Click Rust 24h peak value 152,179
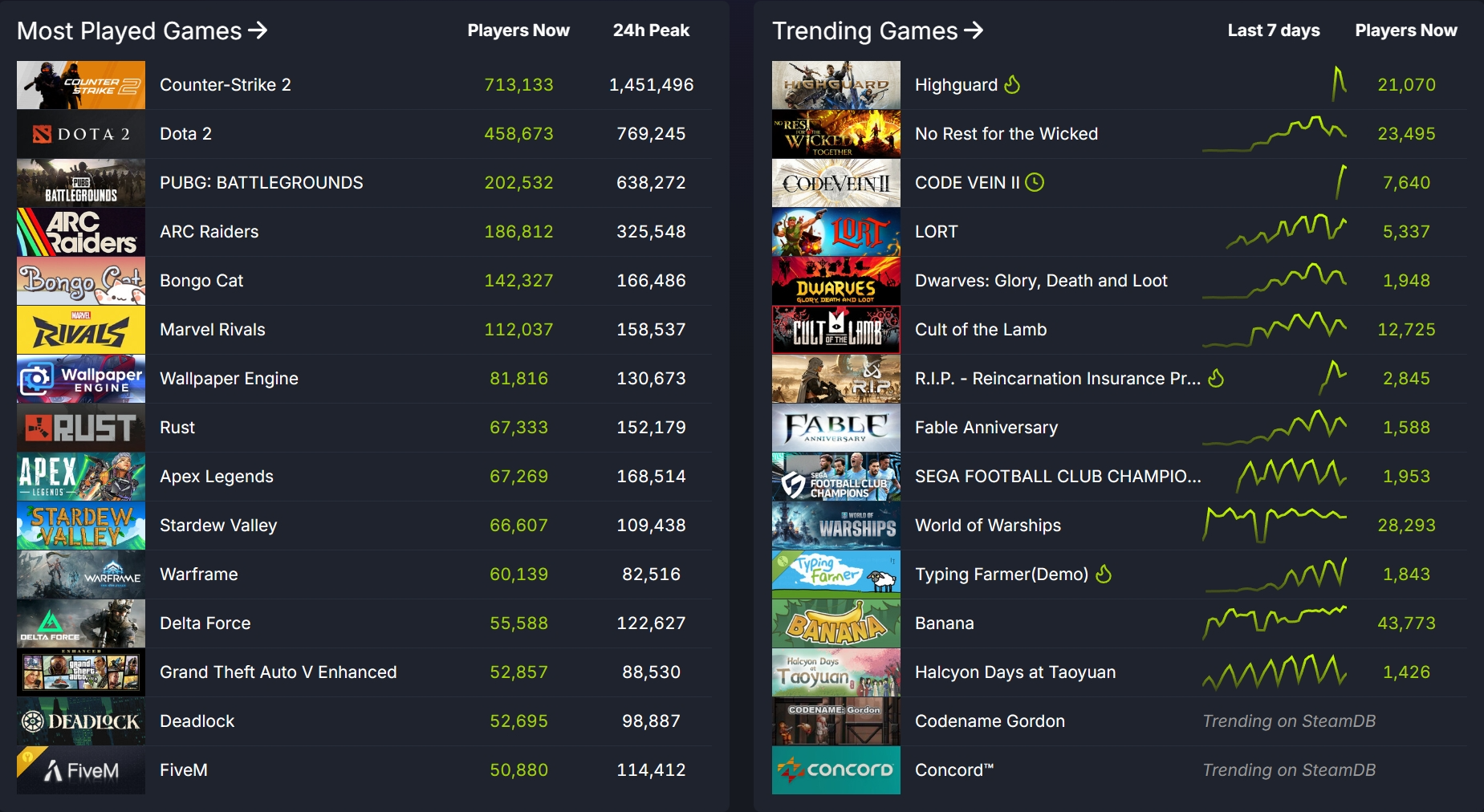1484x812 pixels. pyautogui.click(x=651, y=428)
